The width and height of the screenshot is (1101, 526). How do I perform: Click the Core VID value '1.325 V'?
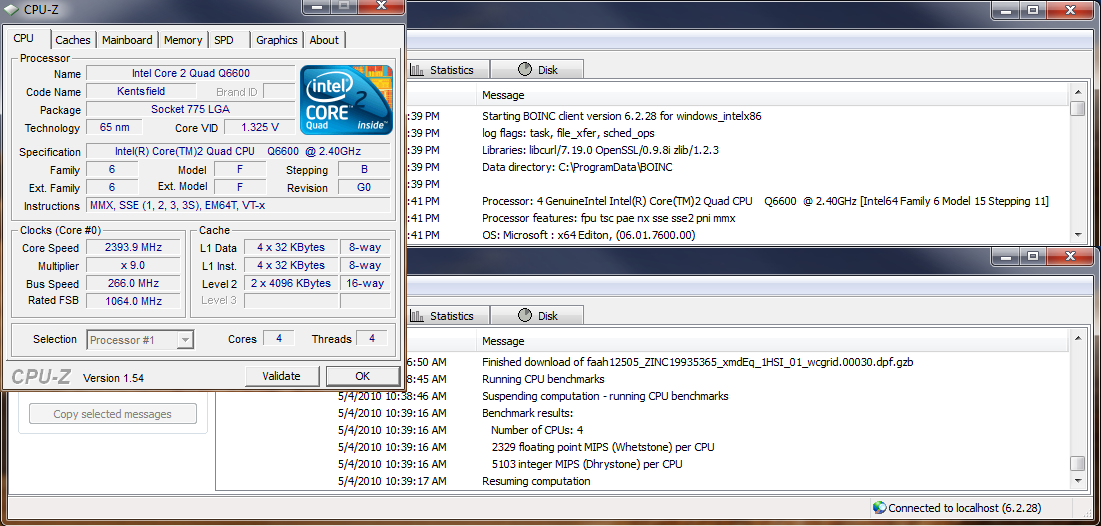[259, 128]
